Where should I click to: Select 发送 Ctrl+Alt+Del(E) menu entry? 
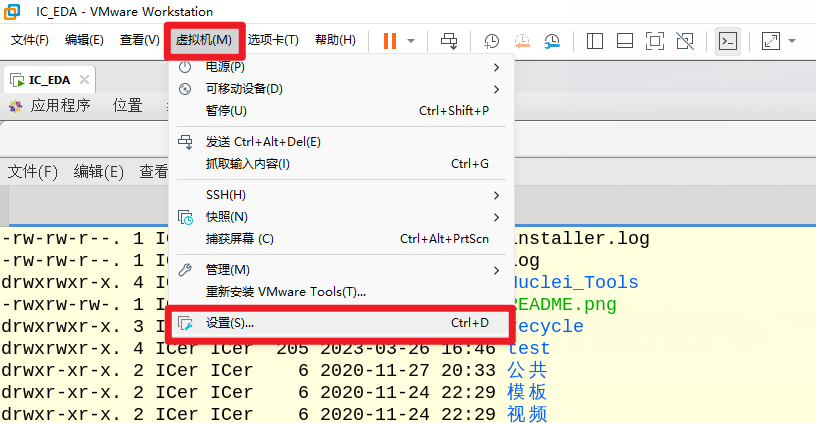pos(341,142)
